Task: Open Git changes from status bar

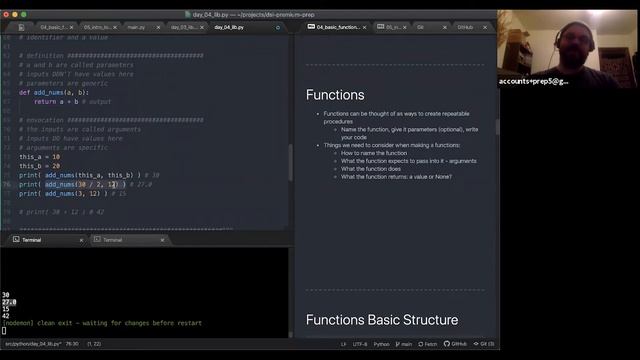Action: tap(484, 344)
